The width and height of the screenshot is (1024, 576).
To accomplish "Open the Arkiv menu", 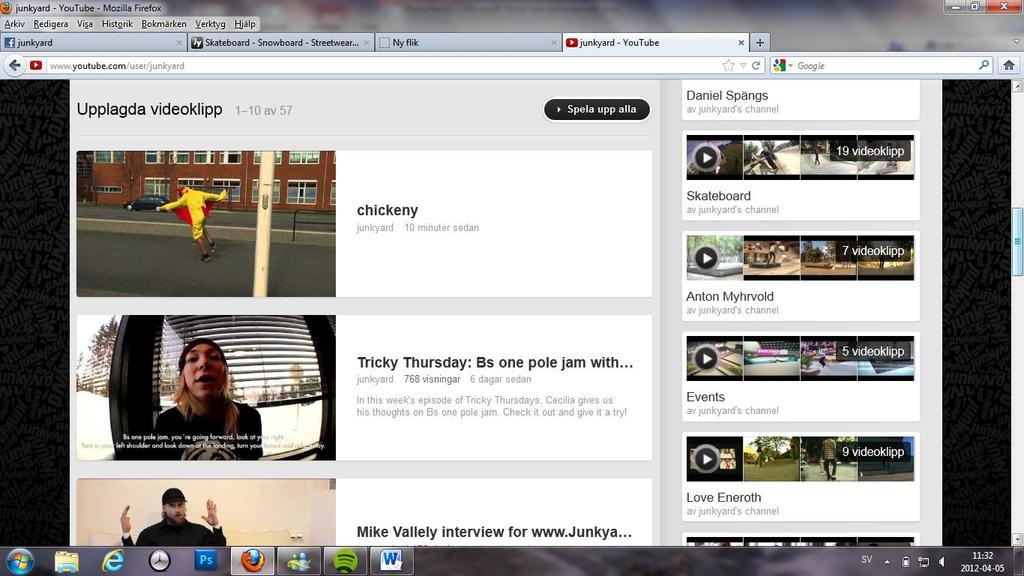I will coord(14,24).
